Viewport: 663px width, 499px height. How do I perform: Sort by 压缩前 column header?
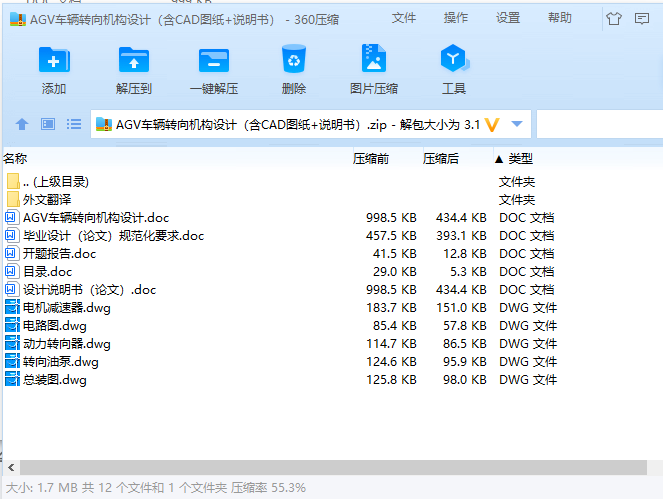pos(371,159)
